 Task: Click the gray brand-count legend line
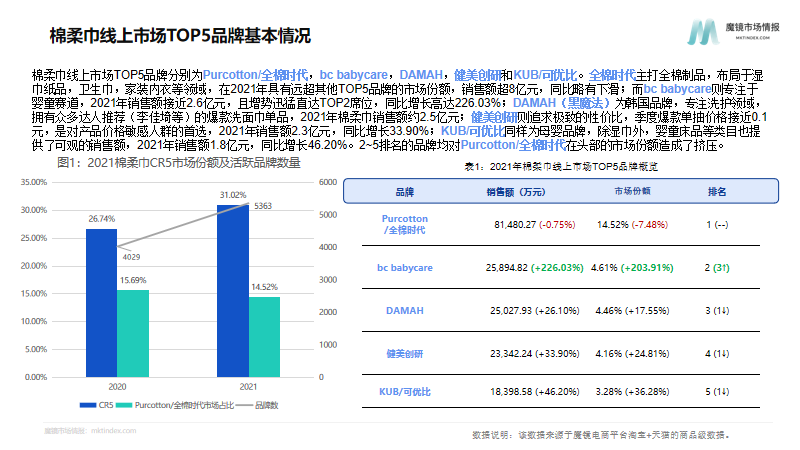[244, 405]
